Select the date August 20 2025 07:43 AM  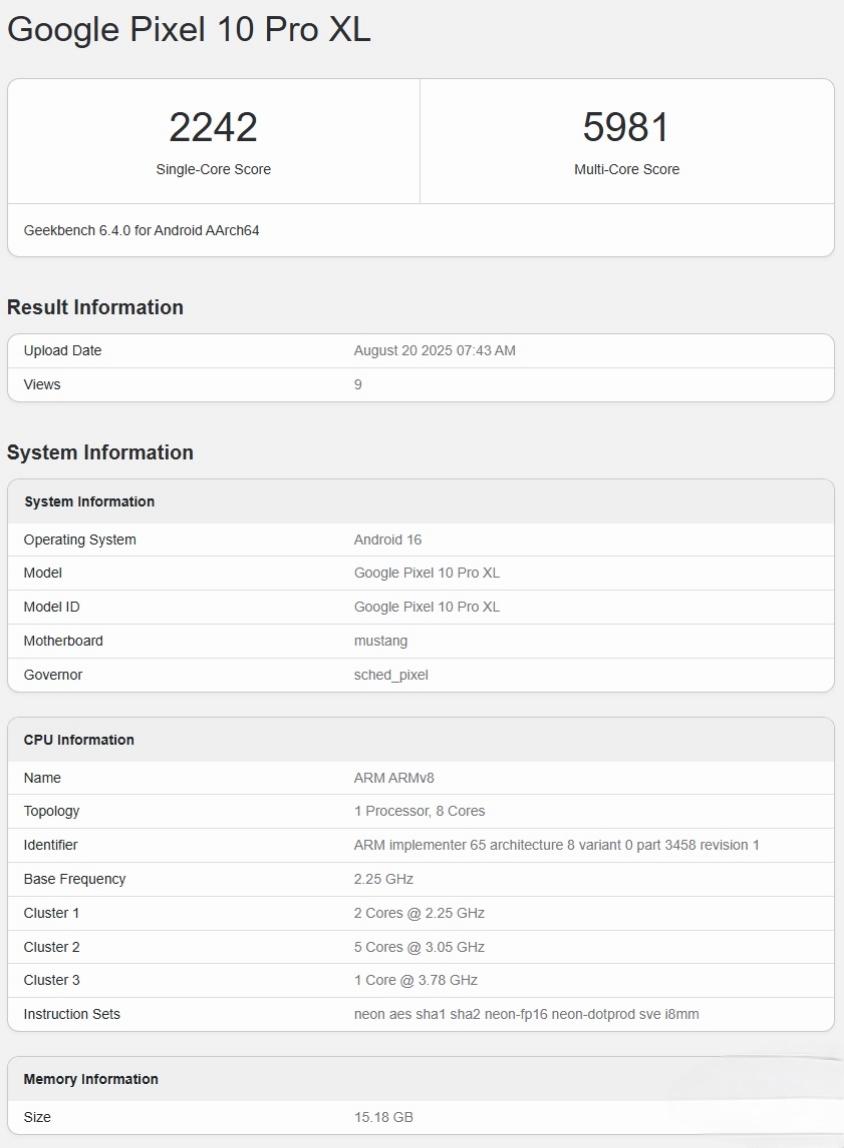pyautogui.click(x=435, y=351)
